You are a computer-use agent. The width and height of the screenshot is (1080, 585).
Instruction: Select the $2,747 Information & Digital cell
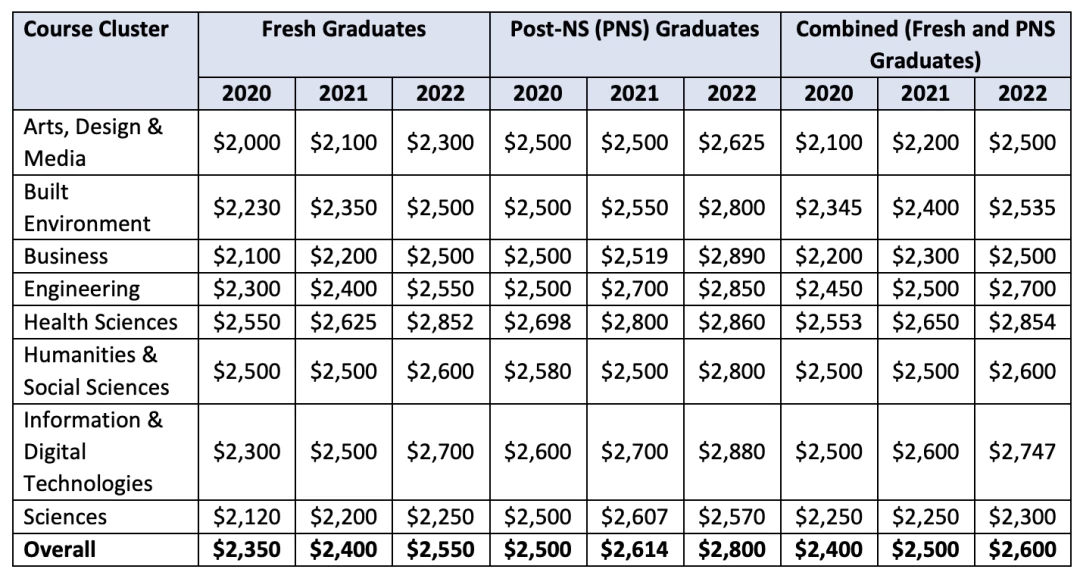pyautogui.click(x=1023, y=452)
